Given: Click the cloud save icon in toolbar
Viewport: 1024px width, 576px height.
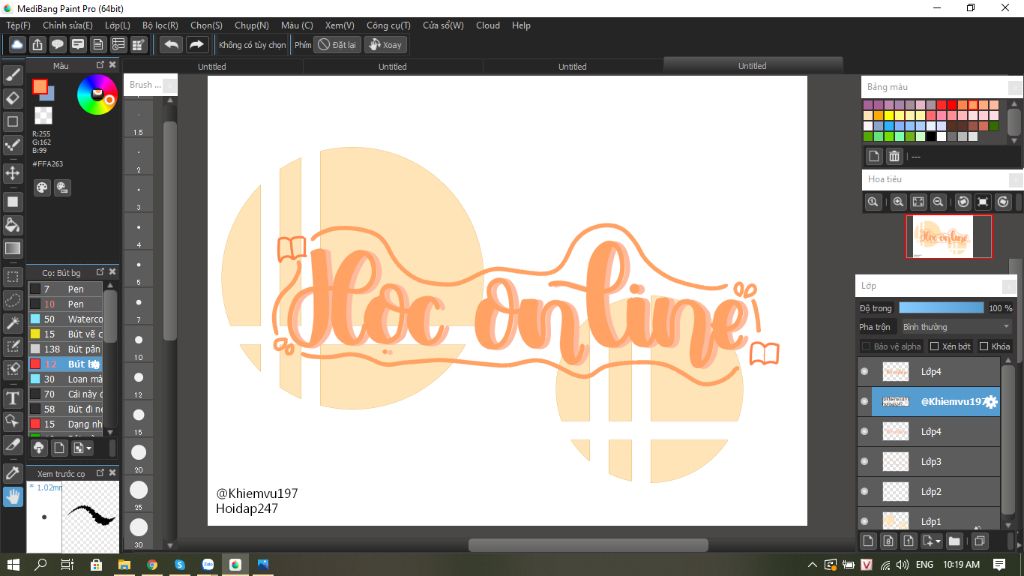Looking at the screenshot, I should click(17, 44).
